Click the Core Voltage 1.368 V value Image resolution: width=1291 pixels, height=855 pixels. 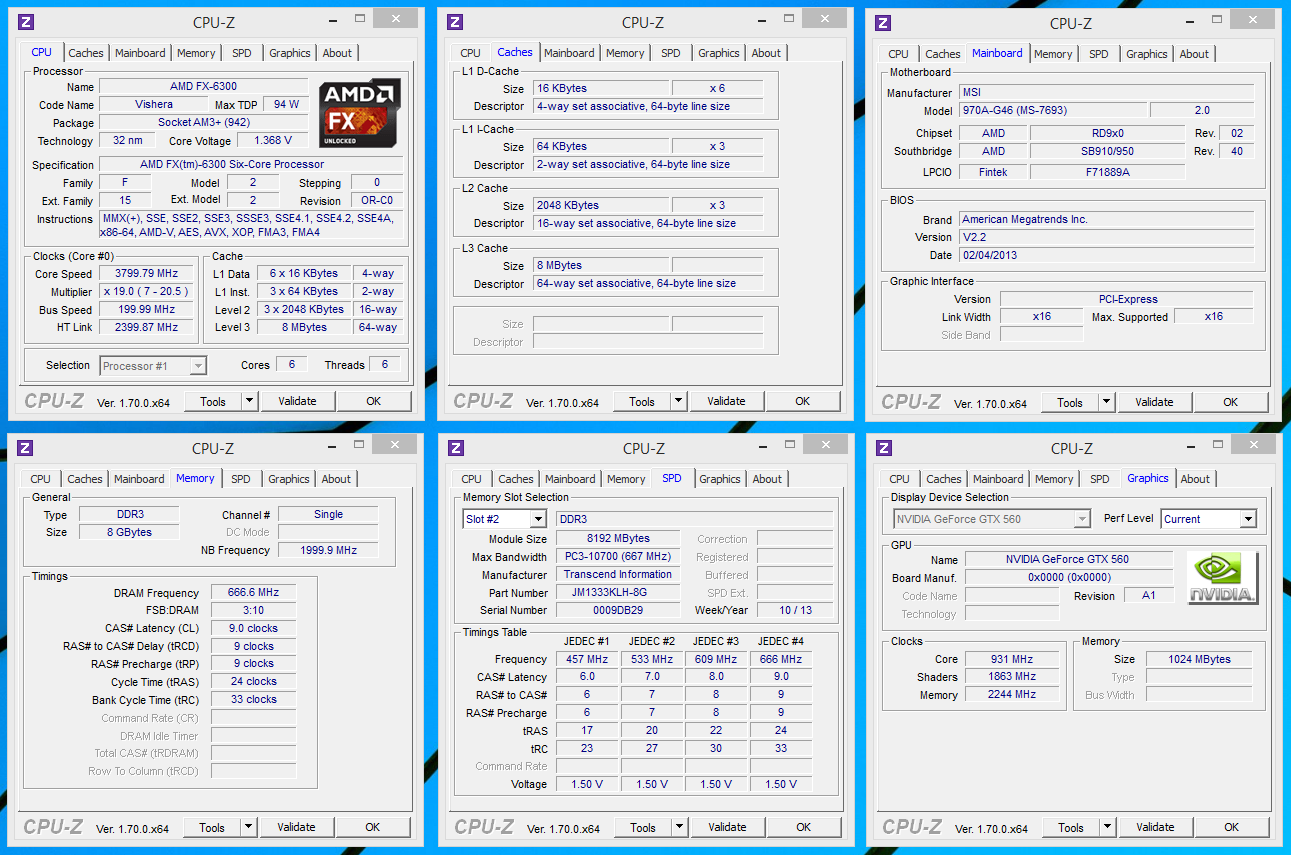coord(272,140)
